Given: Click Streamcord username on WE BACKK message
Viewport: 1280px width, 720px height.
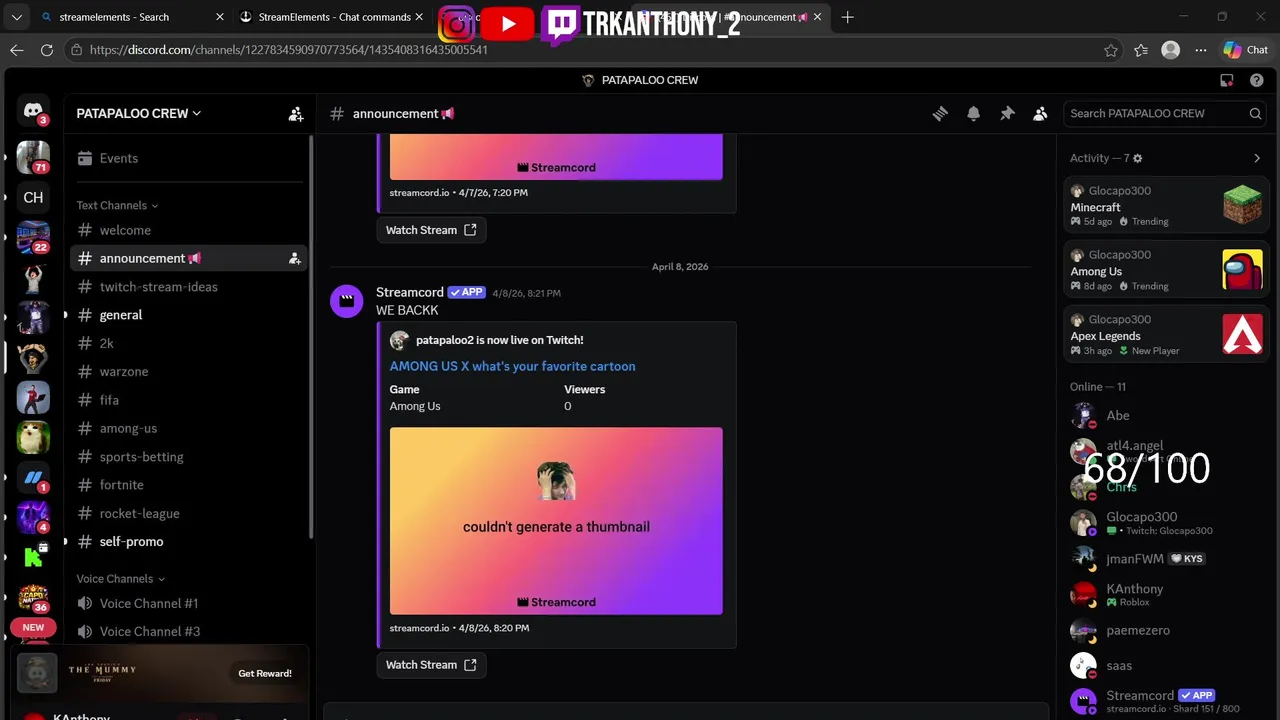Looking at the screenshot, I should (409, 292).
